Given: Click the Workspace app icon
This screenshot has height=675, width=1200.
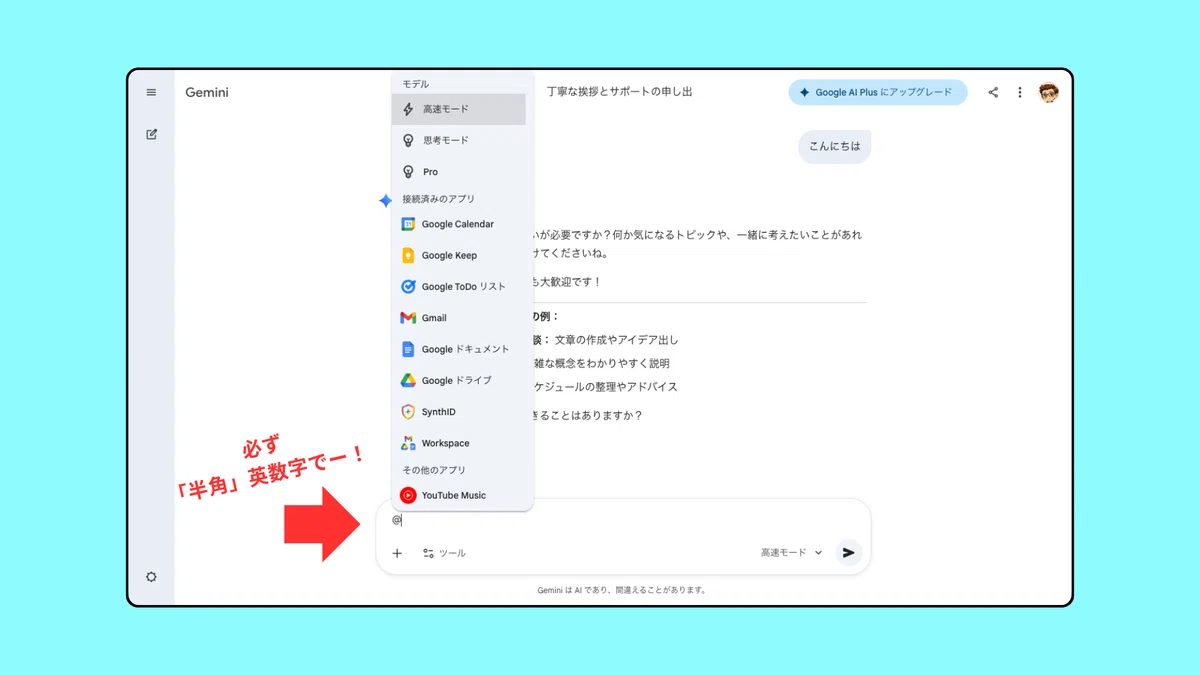Looking at the screenshot, I should (408, 443).
